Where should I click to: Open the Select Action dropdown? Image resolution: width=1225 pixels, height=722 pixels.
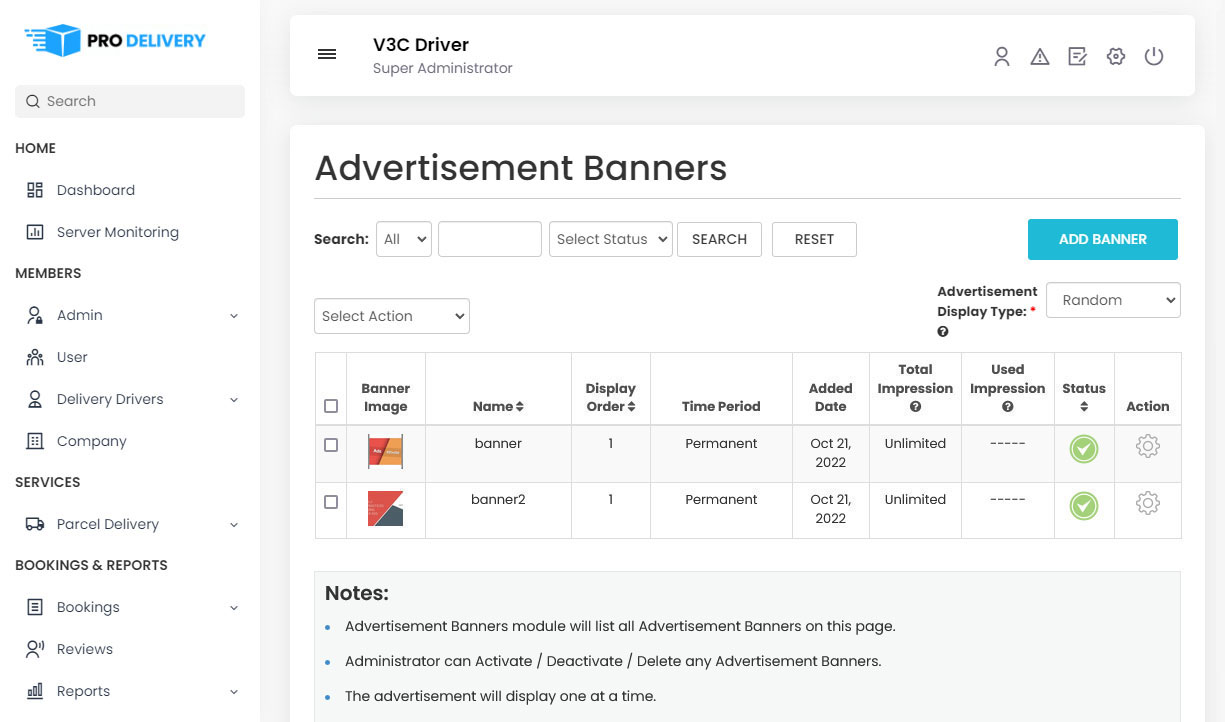391,316
